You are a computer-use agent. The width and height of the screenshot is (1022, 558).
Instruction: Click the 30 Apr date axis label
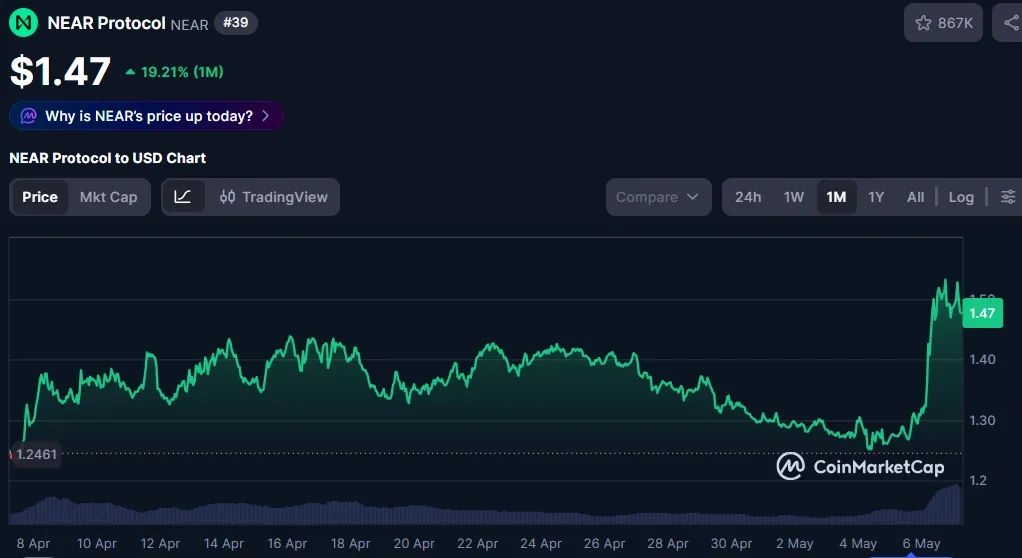731,544
